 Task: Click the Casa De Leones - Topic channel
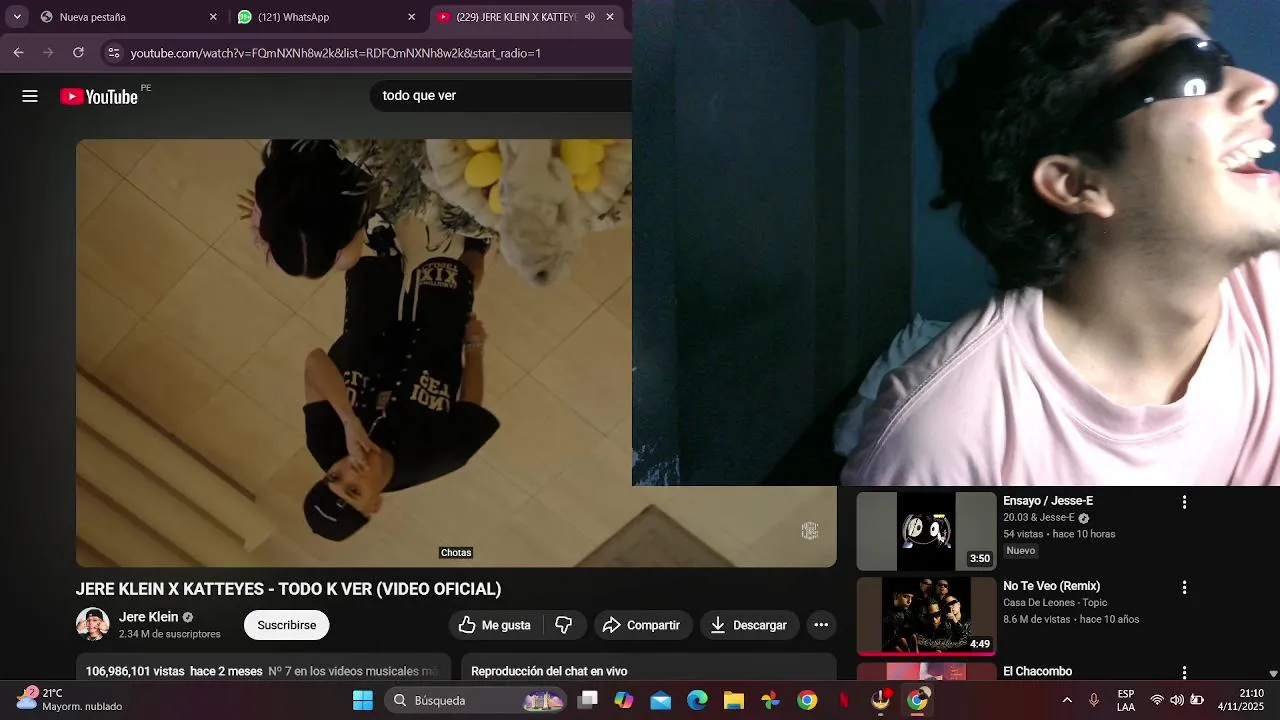click(x=1055, y=603)
